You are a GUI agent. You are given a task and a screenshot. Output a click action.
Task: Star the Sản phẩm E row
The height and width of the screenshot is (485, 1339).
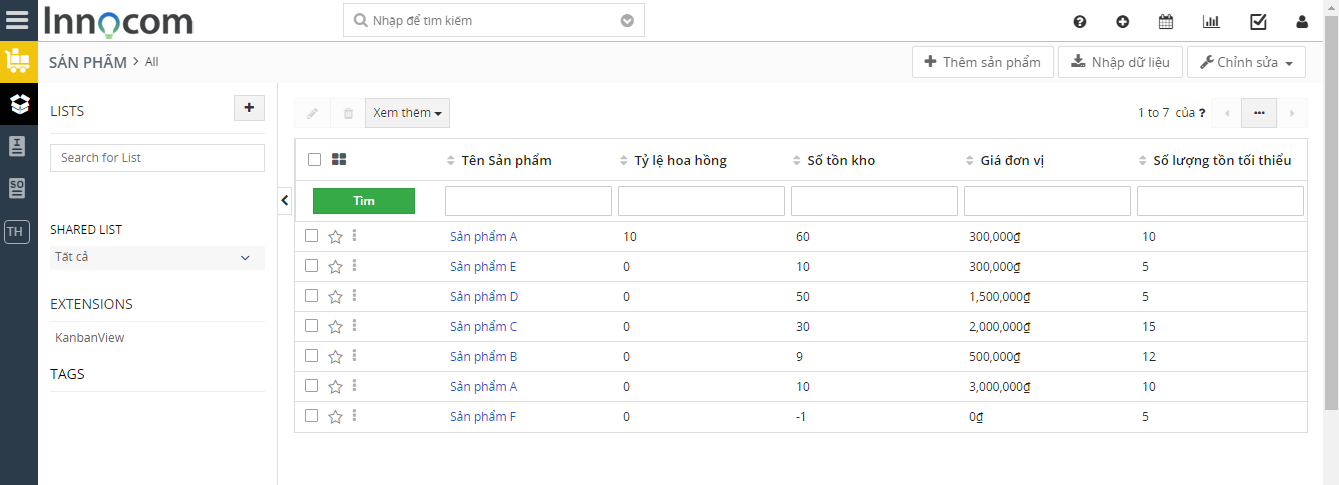[x=336, y=267]
